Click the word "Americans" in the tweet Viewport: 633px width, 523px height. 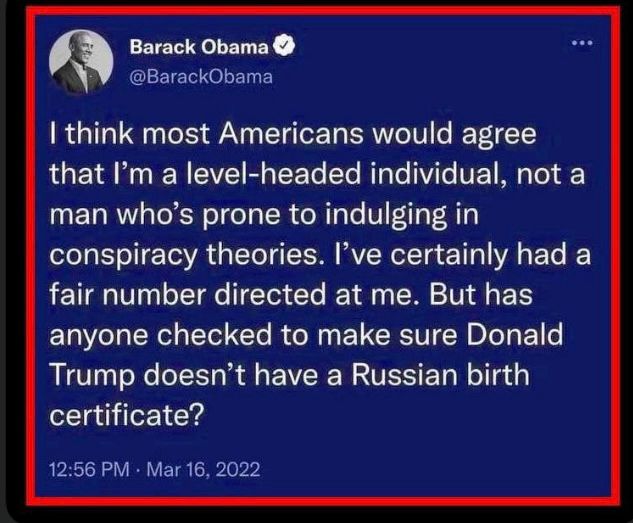pyautogui.click(x=291, y=134)
